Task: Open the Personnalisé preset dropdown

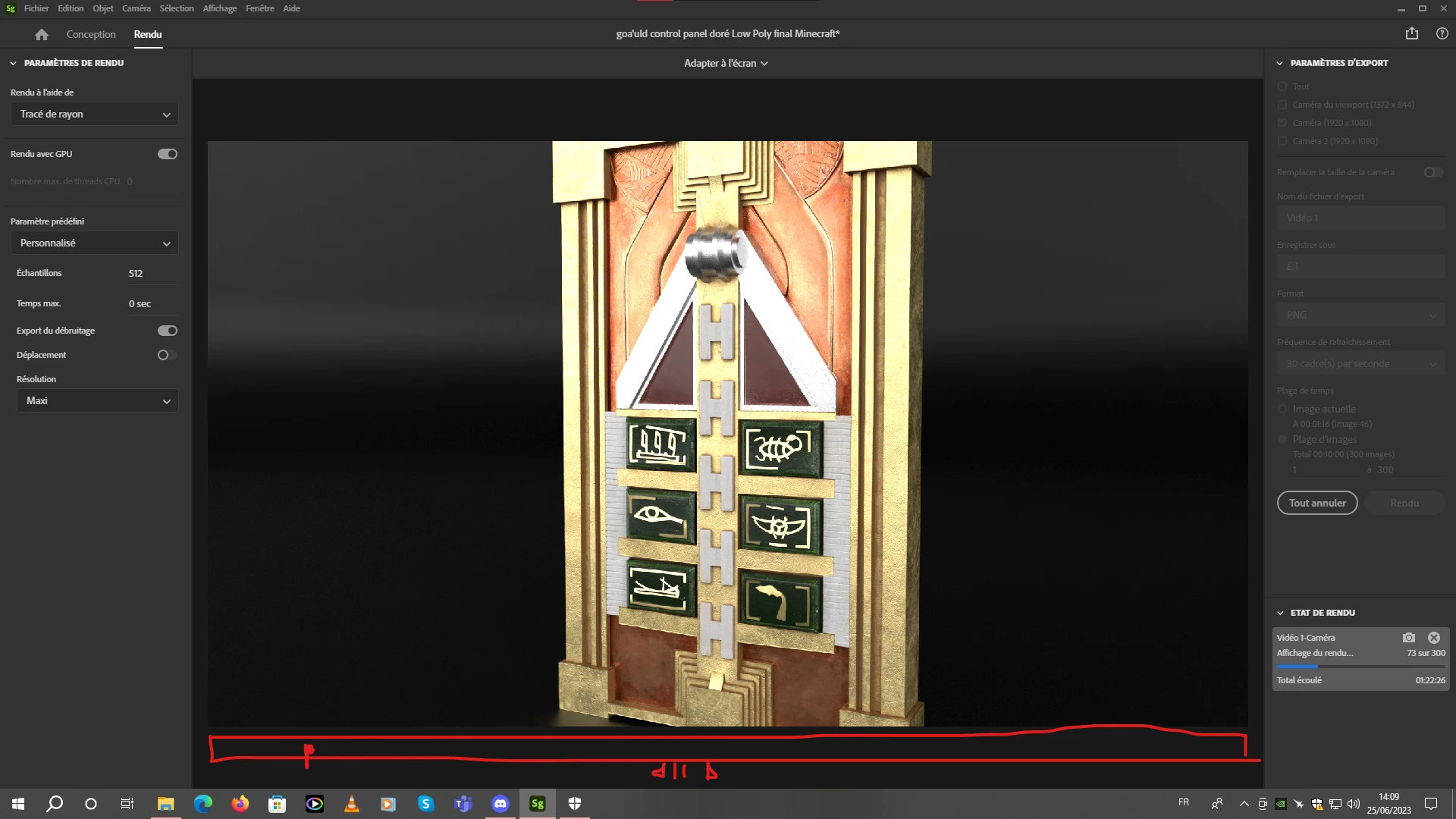Action: click(x=95, y=243)
